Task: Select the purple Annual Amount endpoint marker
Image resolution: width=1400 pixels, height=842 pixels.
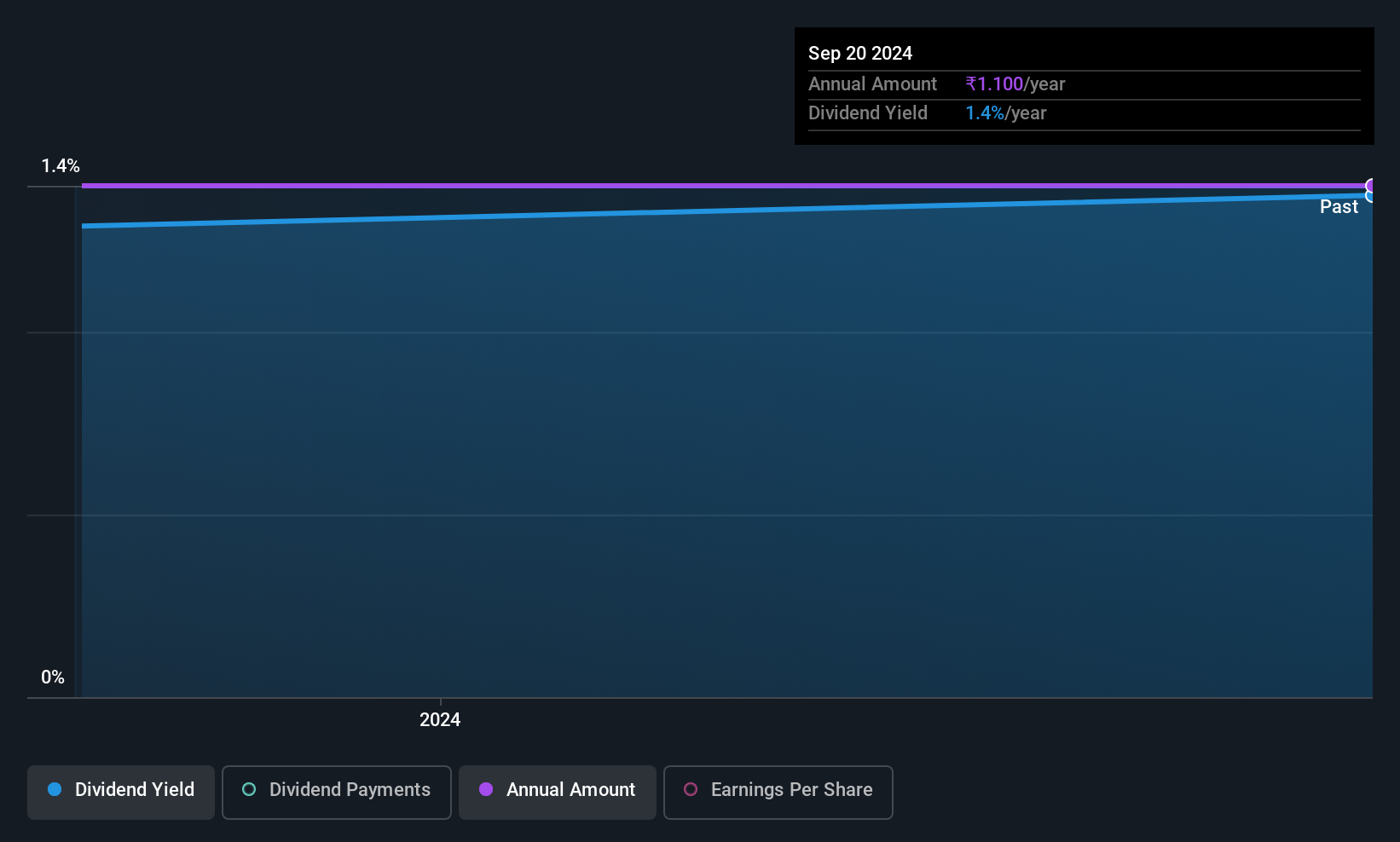Action: point(1370,186)
